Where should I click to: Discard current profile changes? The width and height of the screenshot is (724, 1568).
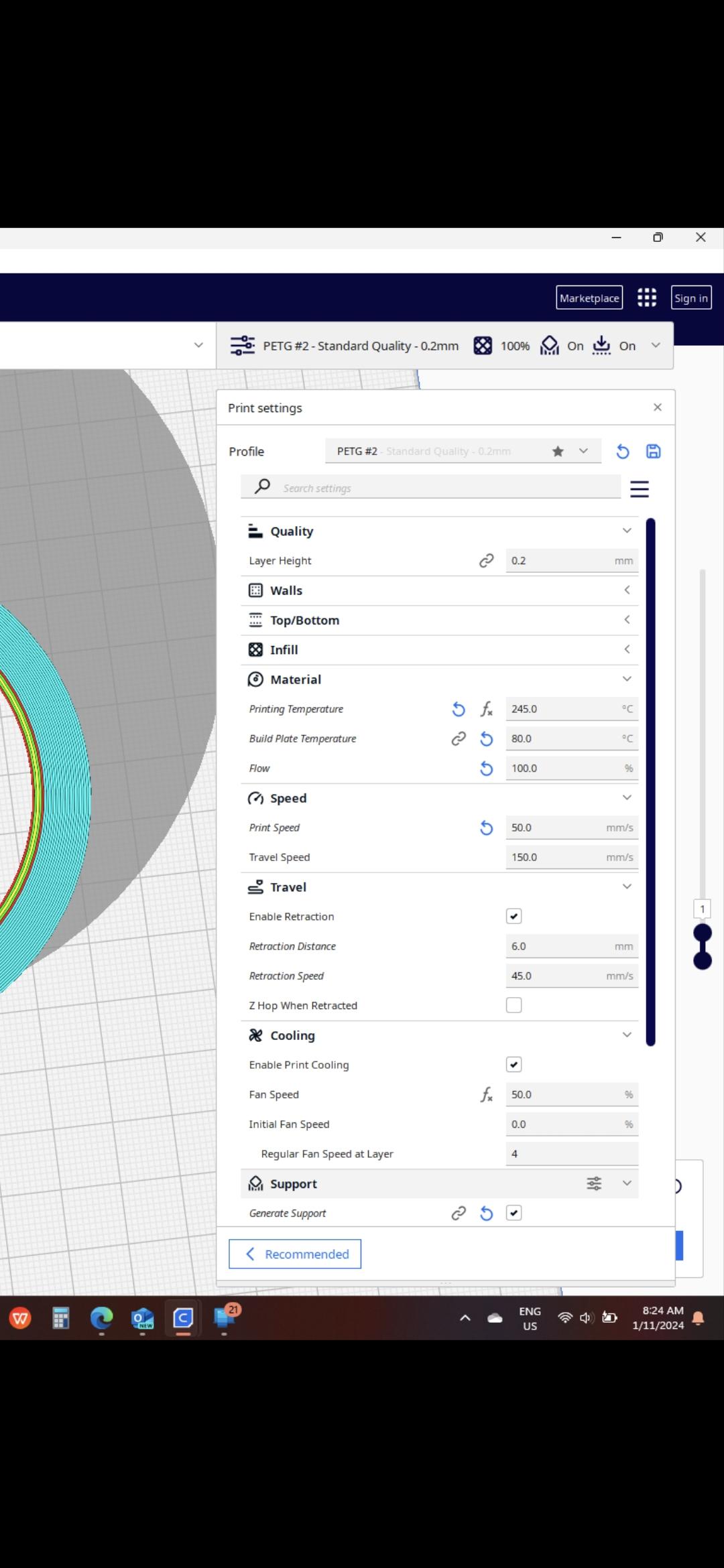click(x=623, y=452)
